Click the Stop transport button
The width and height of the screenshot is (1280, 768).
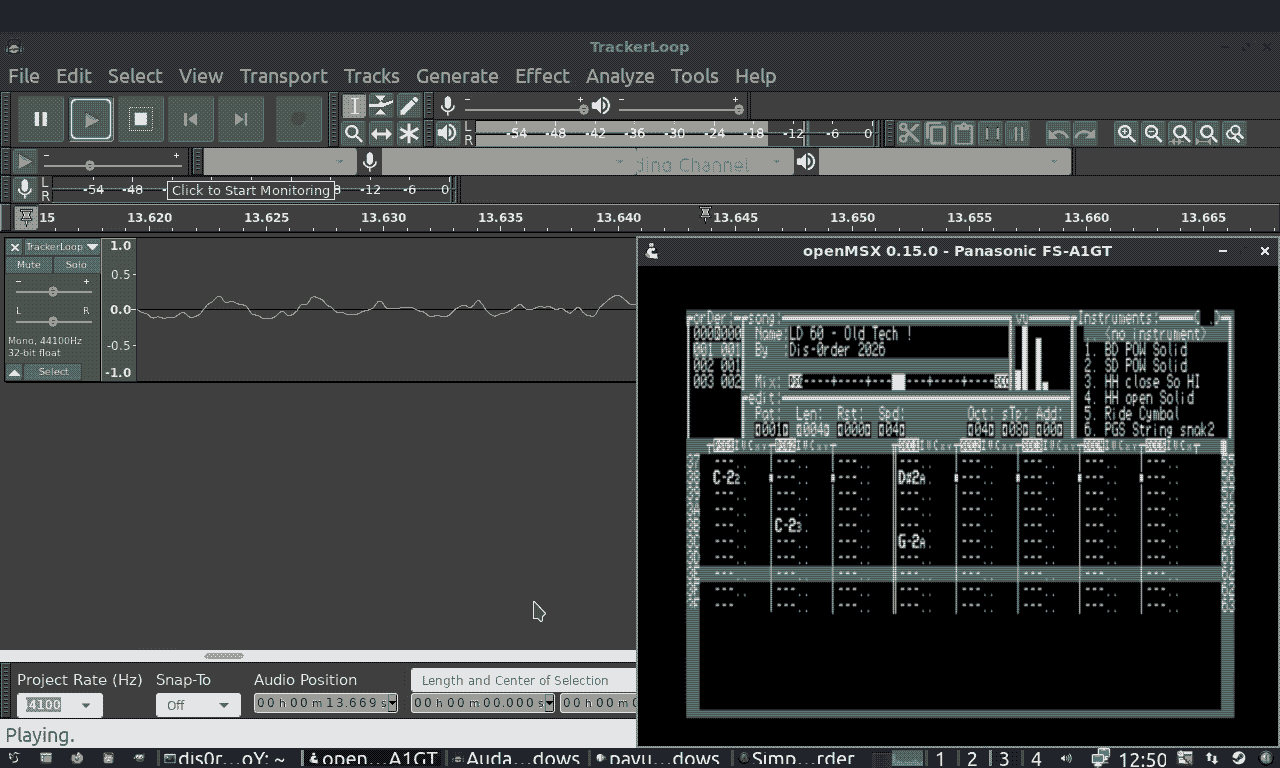pyautogui.click(x=141, y=119)
